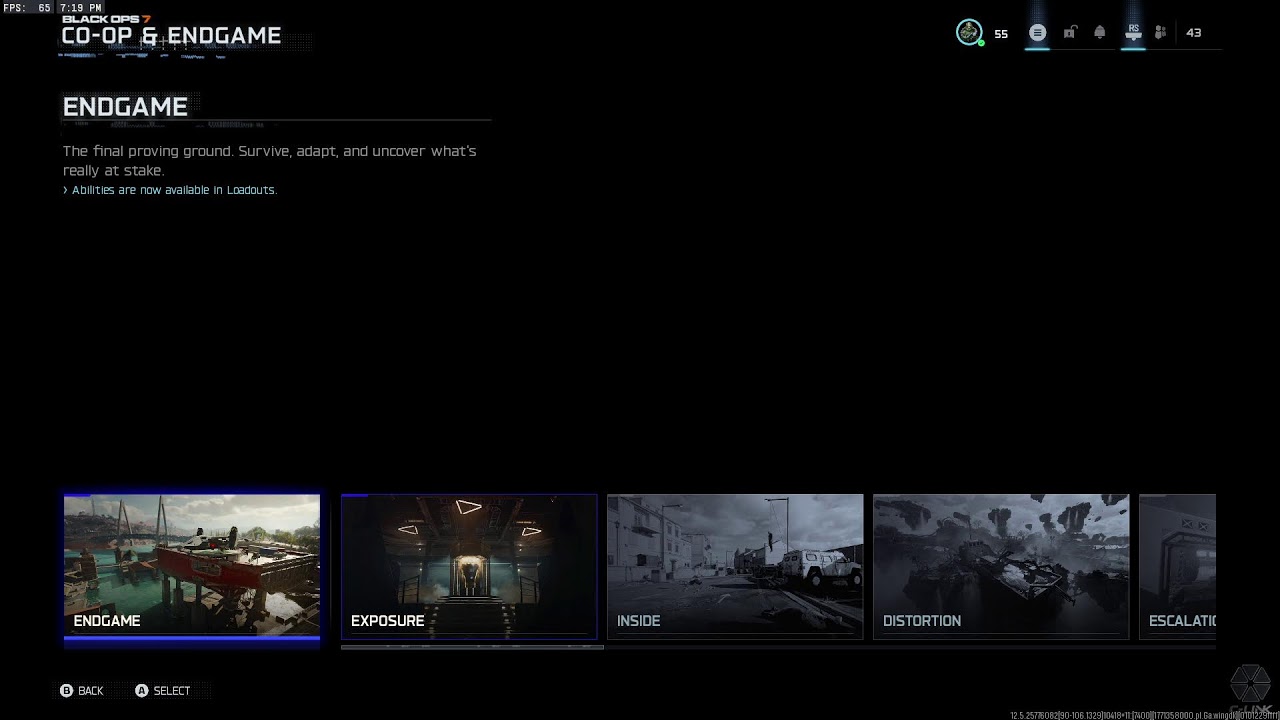Click the Back label

click(91, 691)
